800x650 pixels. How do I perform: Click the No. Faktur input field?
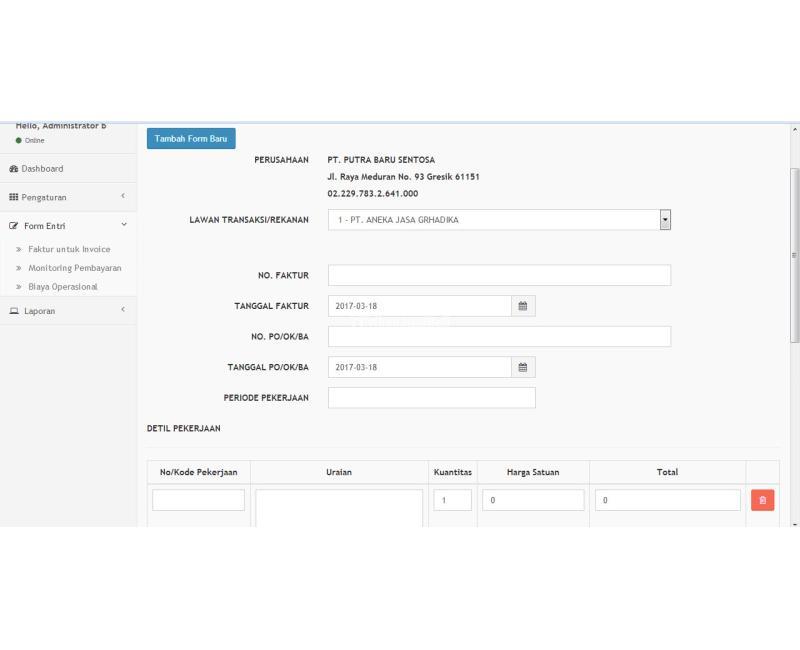(x=499, y=275)
